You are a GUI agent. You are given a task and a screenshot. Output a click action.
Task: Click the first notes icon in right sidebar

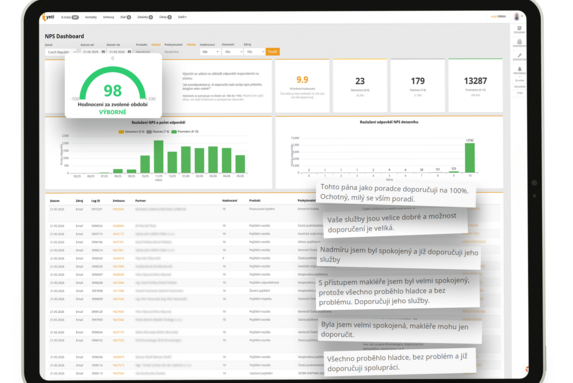[519, 28]
